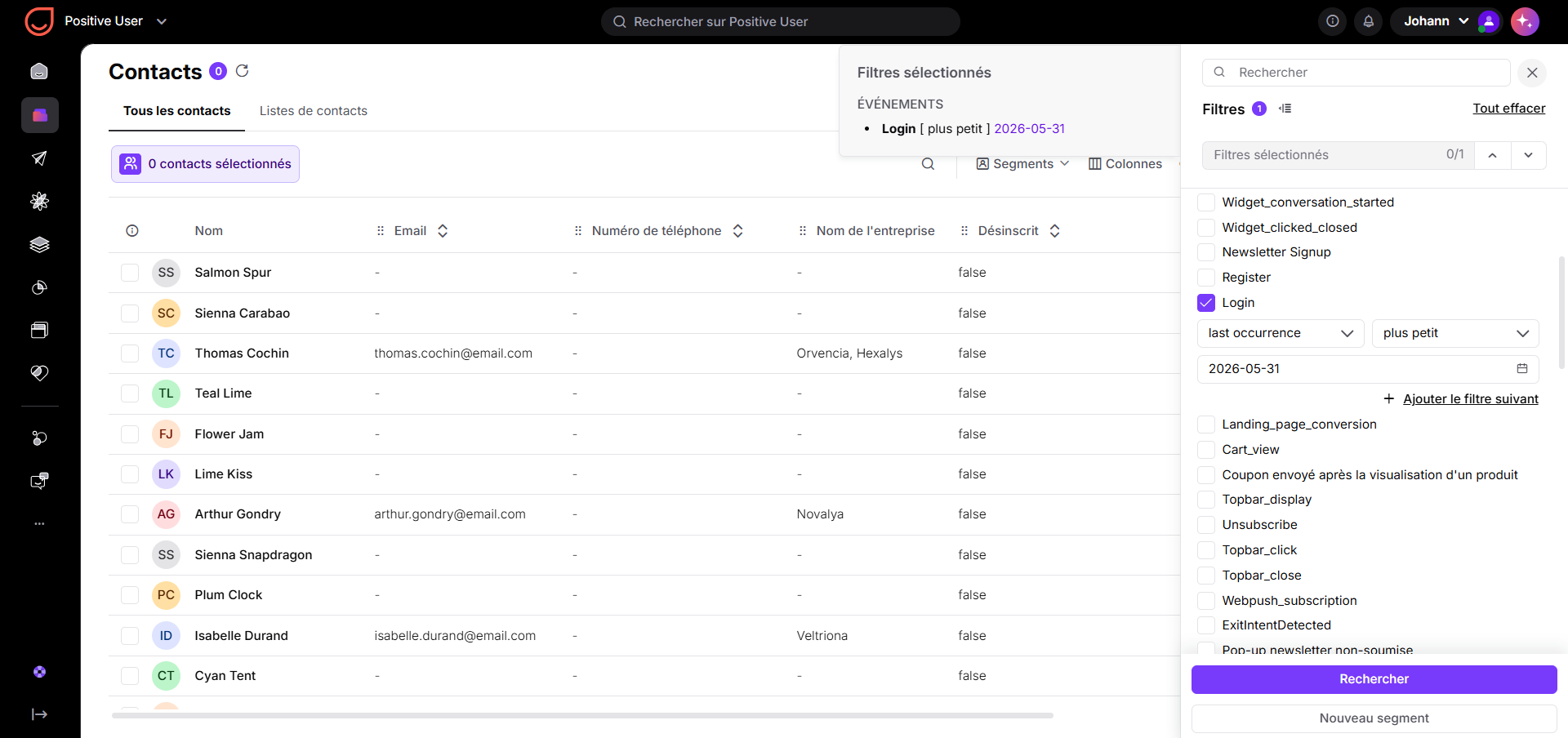Focus the Rechercher sur Positive User field
Viewport: 1568px width, 738px height.
780,22
